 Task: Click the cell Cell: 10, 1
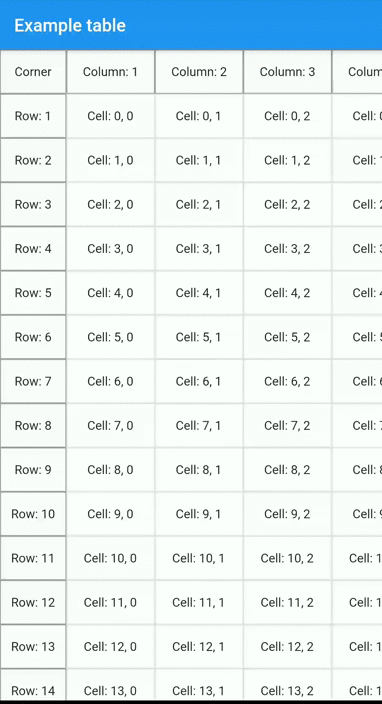coord(199,558)
